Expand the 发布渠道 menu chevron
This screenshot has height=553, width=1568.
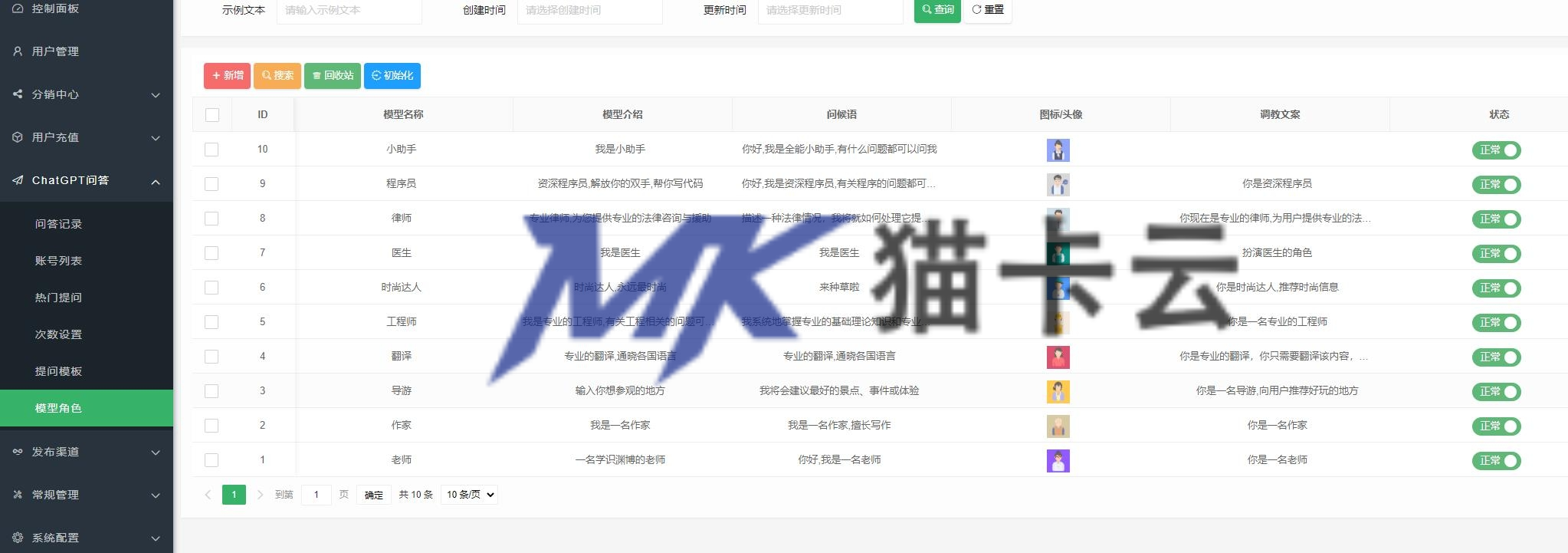tap(156, 453)
